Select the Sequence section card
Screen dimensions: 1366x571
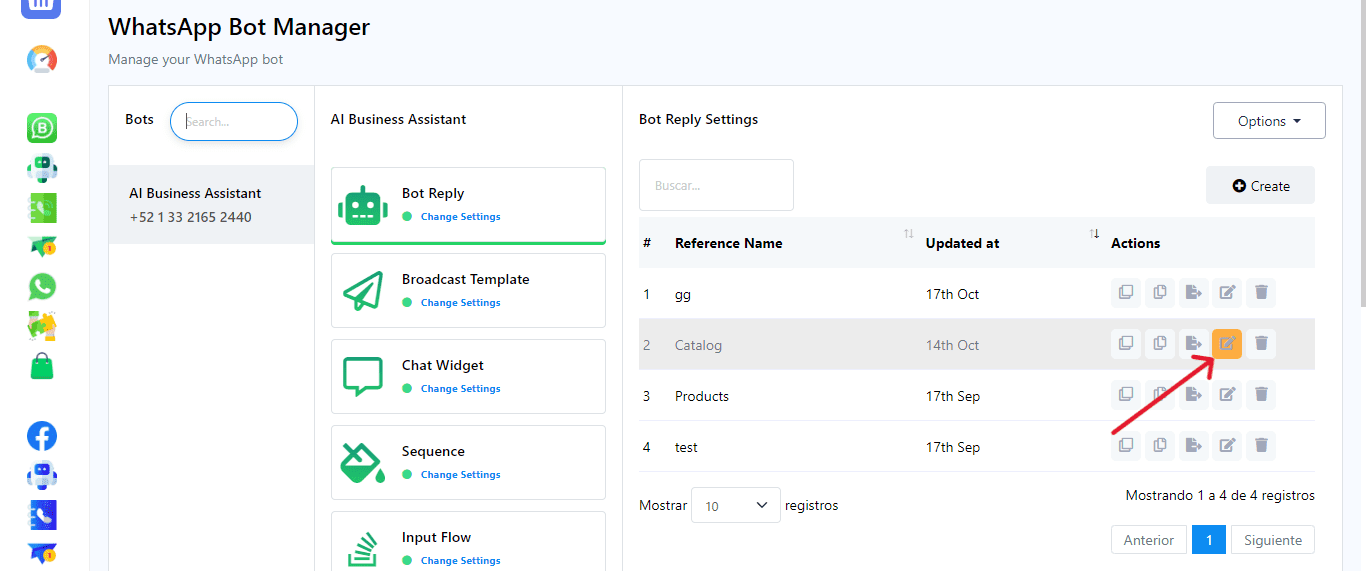[468, 462]
